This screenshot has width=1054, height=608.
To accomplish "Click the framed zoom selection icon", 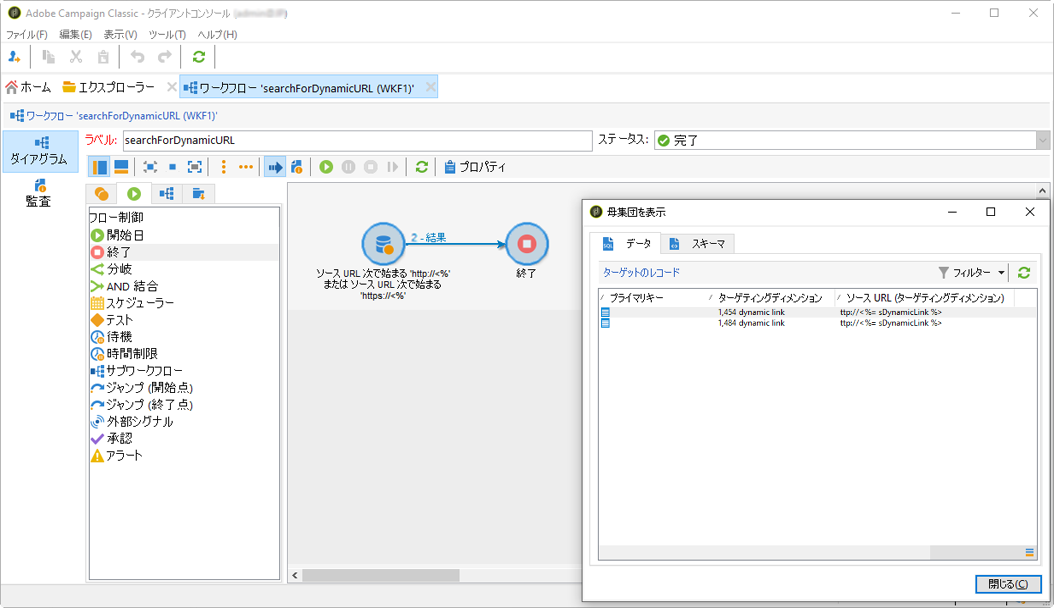I will 194,167.
